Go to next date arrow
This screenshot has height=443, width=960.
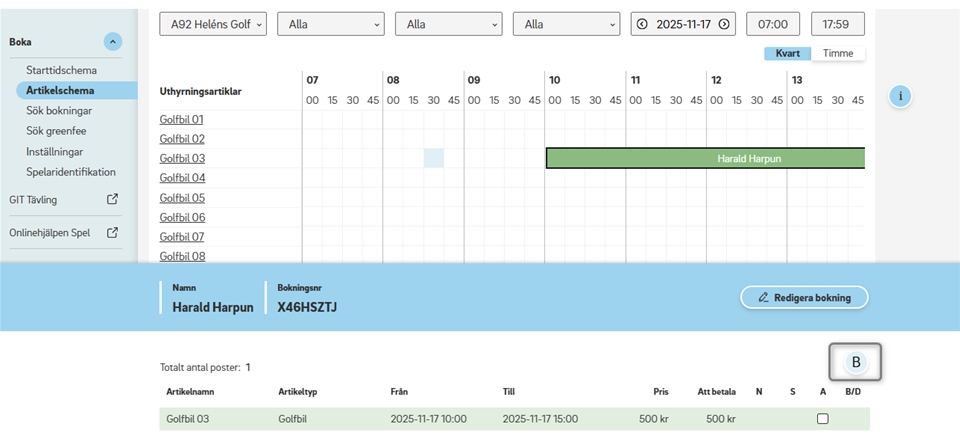[723, 24]
